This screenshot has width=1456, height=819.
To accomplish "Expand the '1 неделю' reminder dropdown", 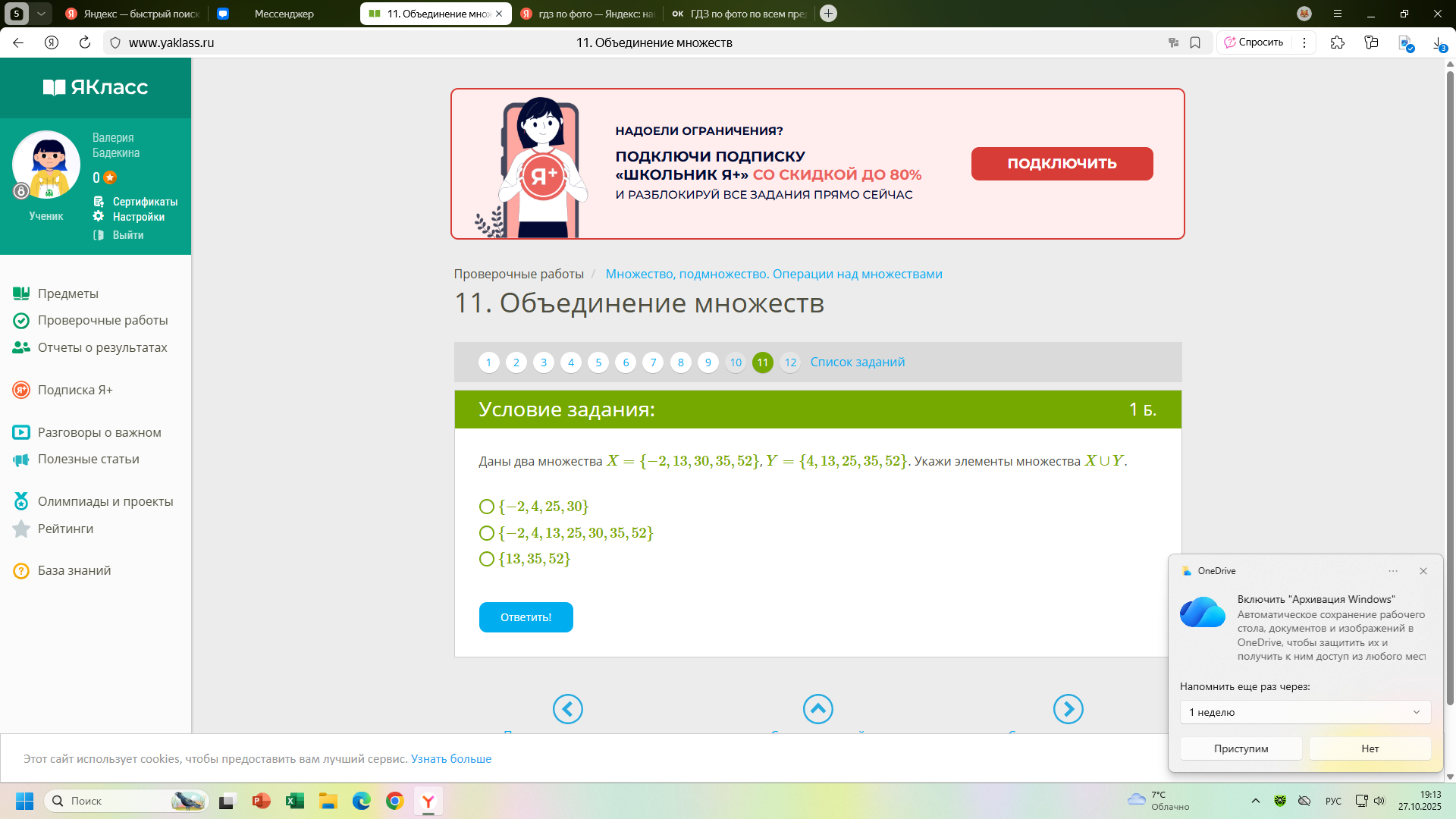I will pos(1305,712).
